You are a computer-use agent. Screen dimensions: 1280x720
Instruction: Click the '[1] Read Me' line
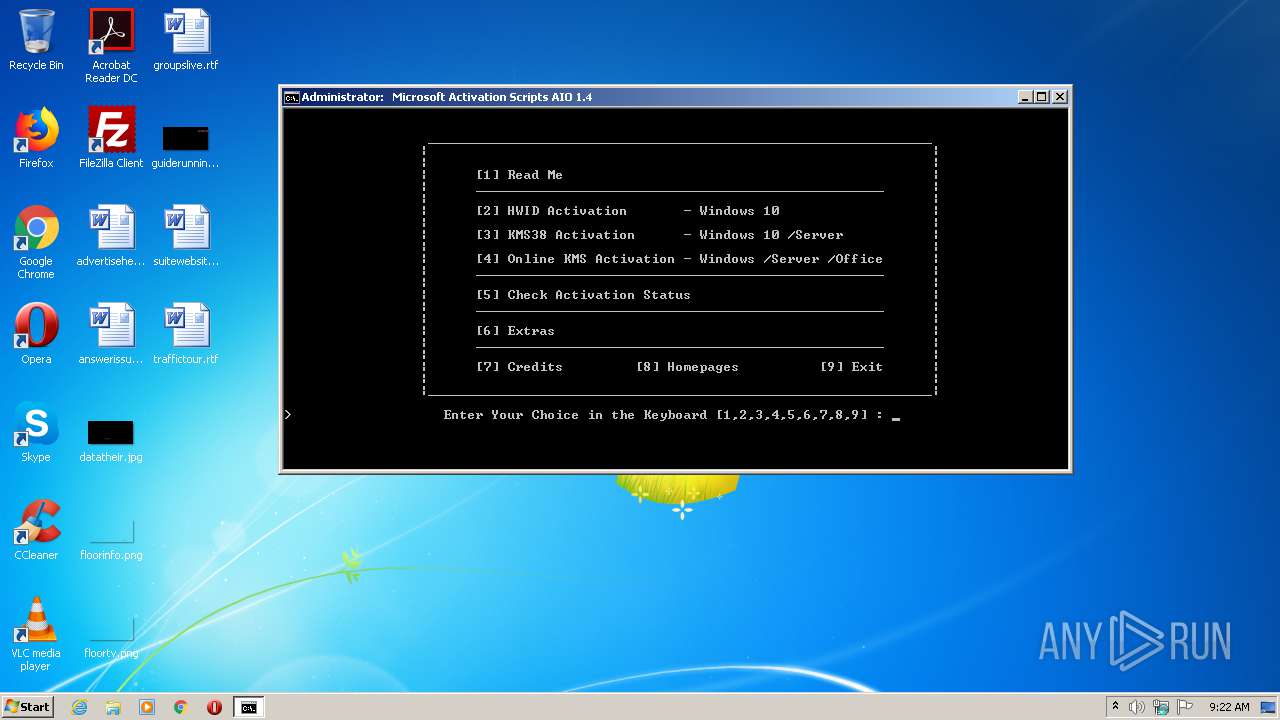(519, 175)
